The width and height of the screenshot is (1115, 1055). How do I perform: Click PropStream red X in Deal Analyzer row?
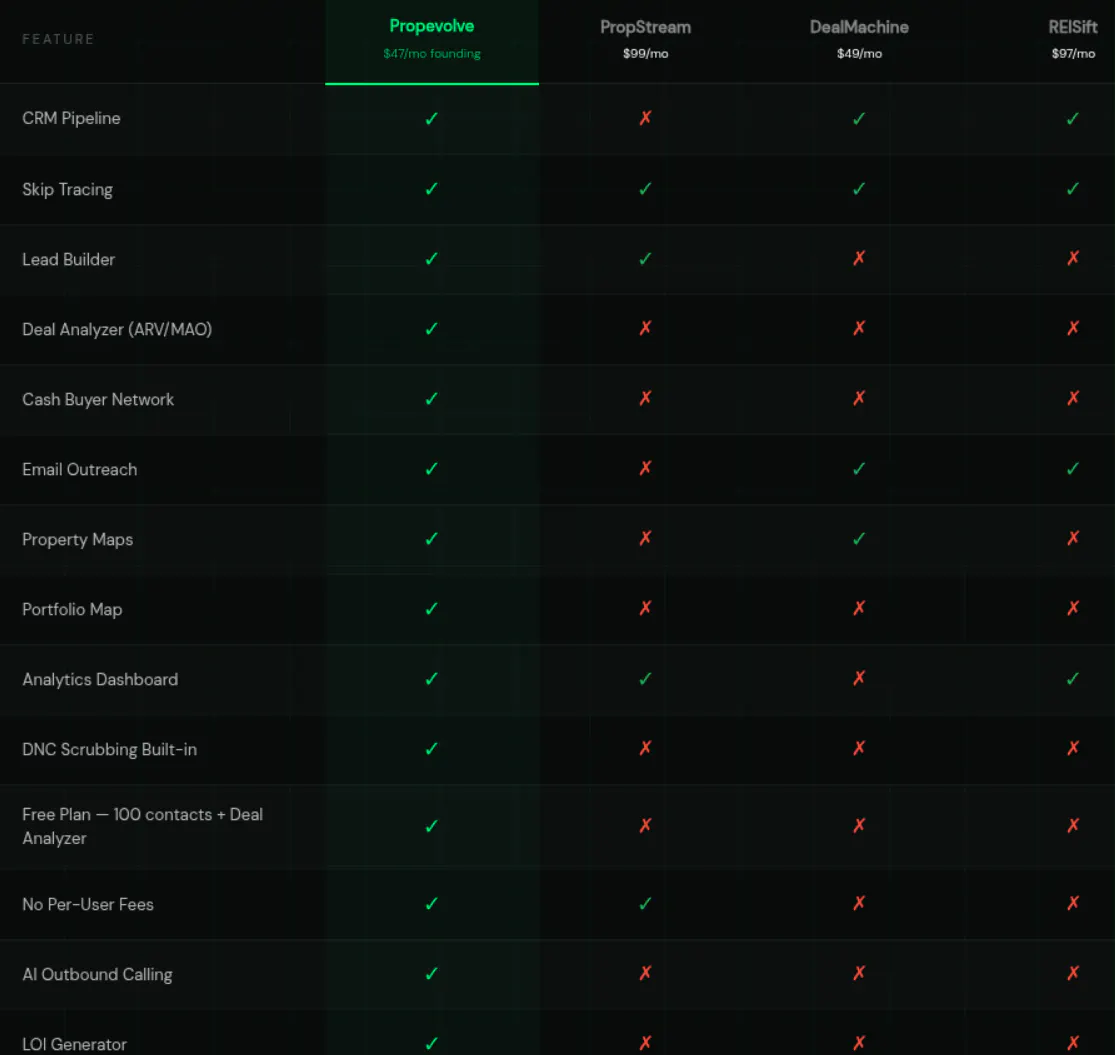pos(645,328)
